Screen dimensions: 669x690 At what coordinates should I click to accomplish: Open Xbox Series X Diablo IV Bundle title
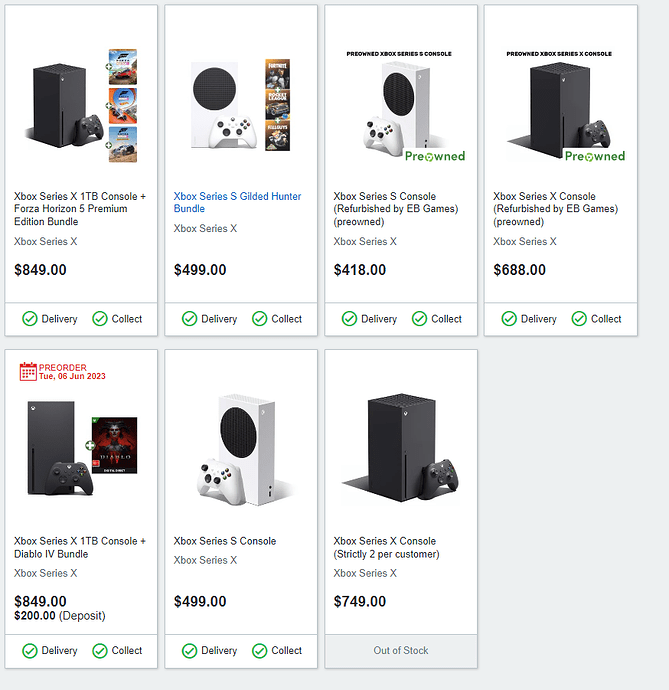pos(80,547)
